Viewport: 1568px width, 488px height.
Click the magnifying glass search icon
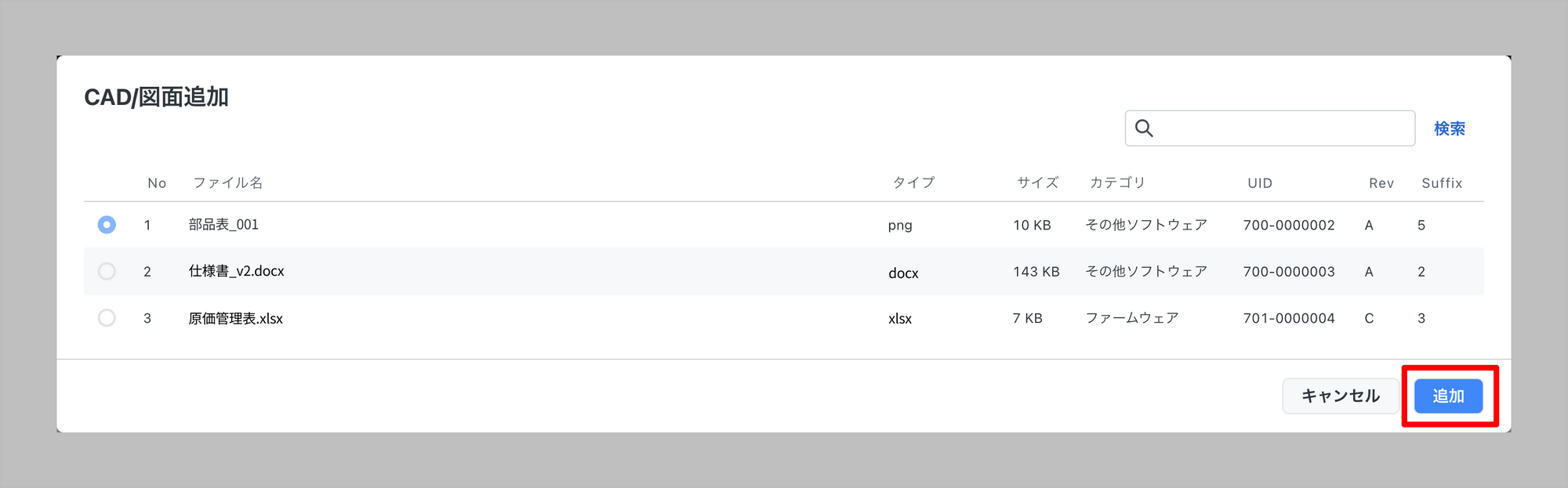1144,128
